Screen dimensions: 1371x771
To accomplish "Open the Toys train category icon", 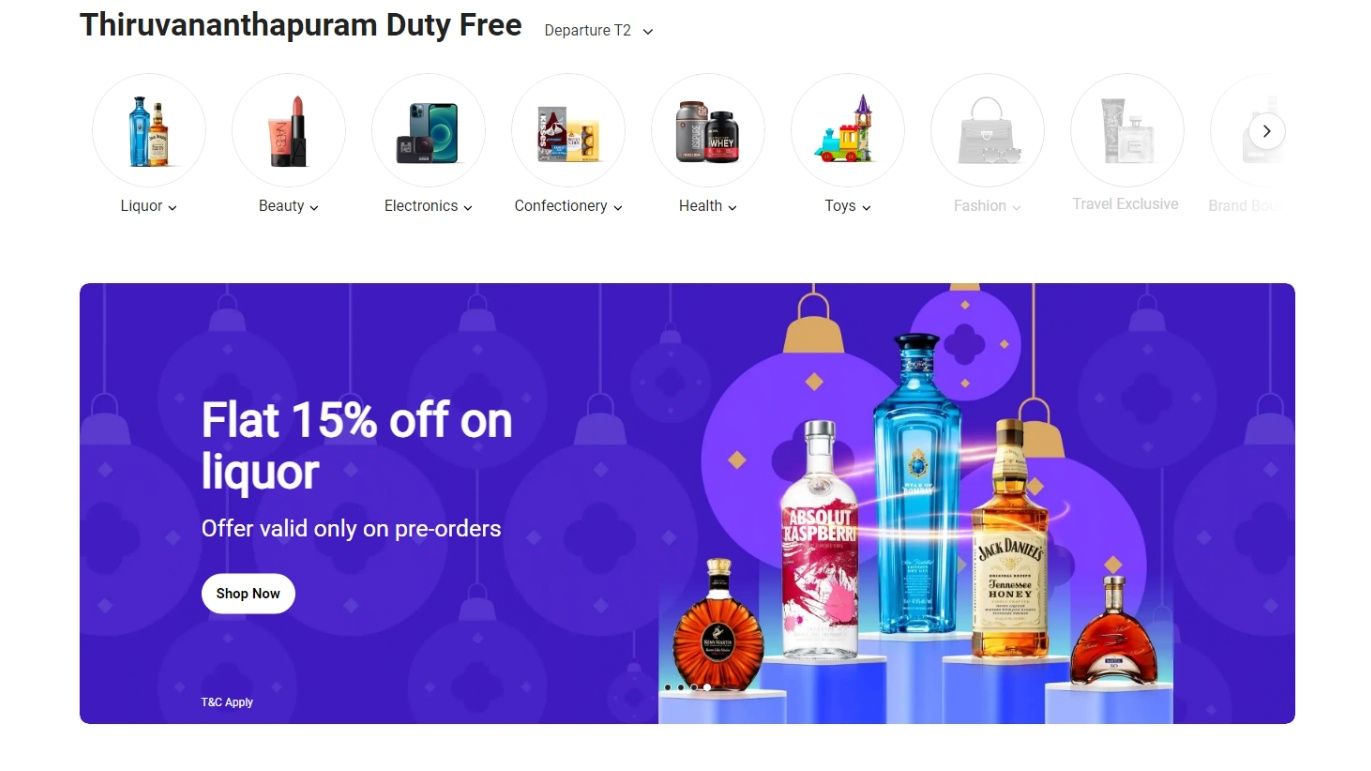I will tap(848, 131).
